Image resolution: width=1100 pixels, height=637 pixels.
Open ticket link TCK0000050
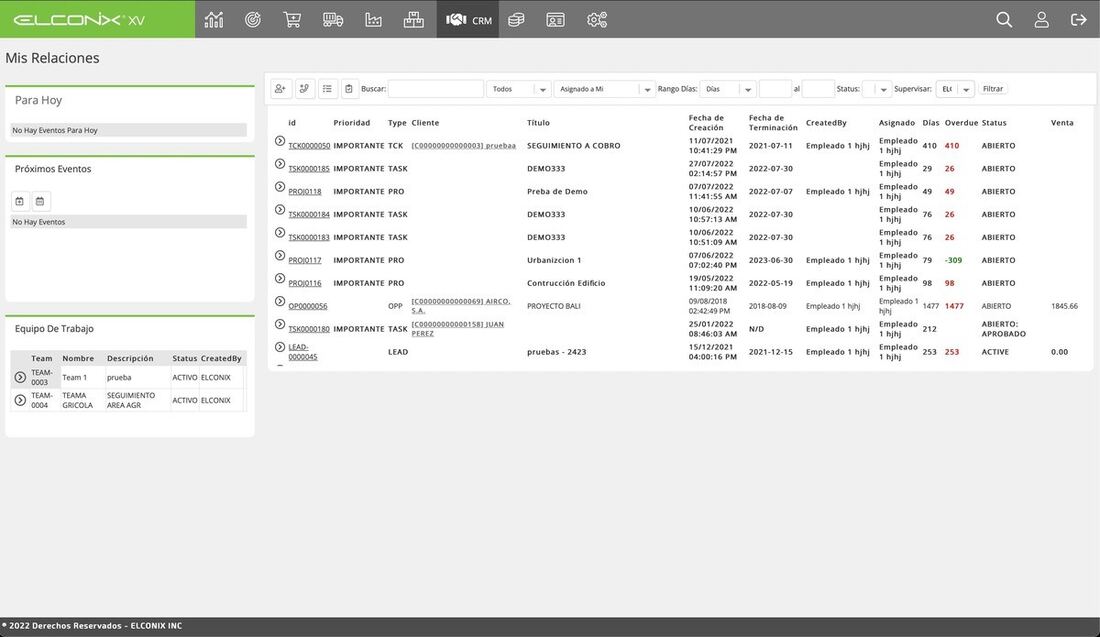(309, 146)
